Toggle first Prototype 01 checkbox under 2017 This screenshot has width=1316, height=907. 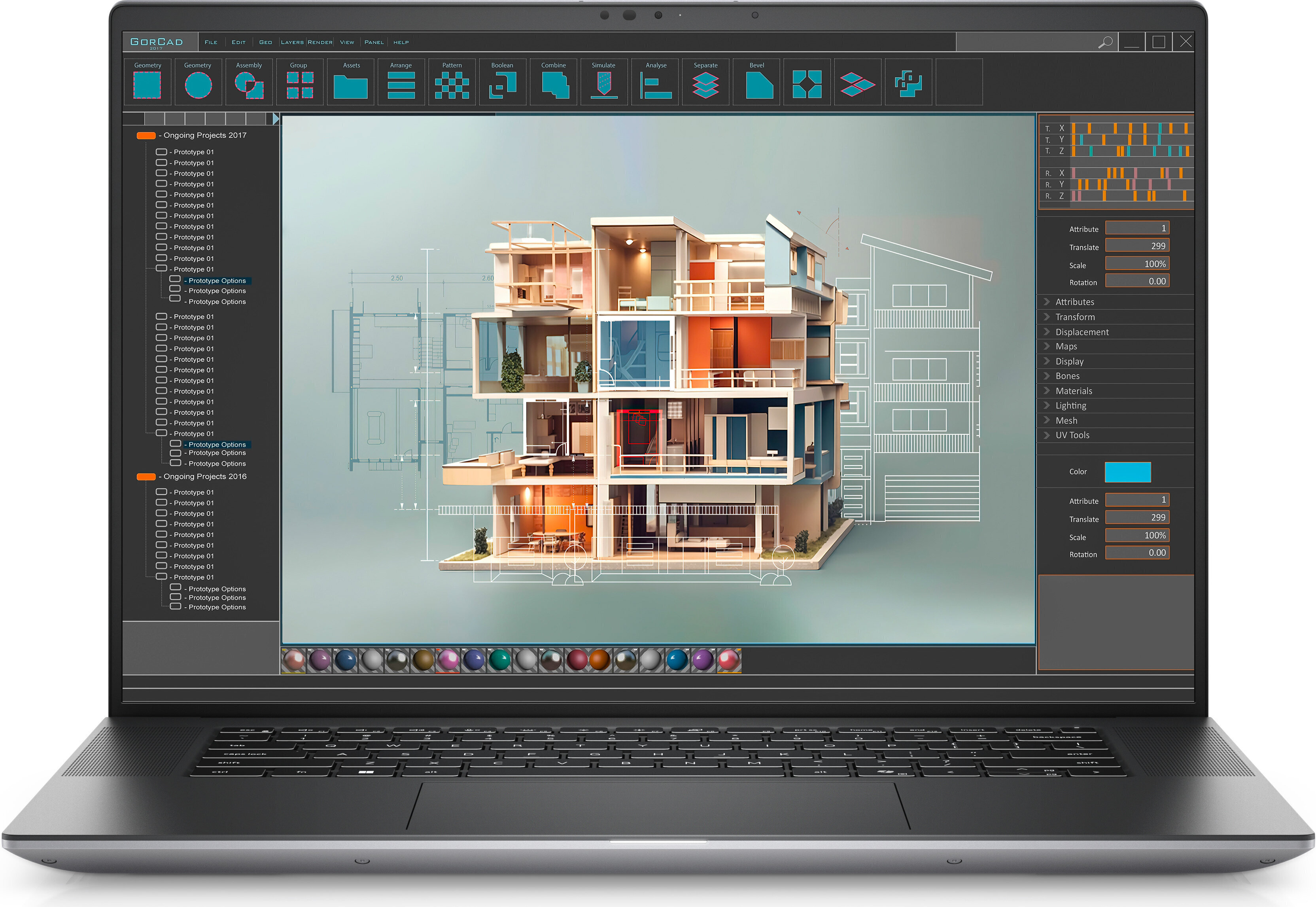tap(161, 152)
